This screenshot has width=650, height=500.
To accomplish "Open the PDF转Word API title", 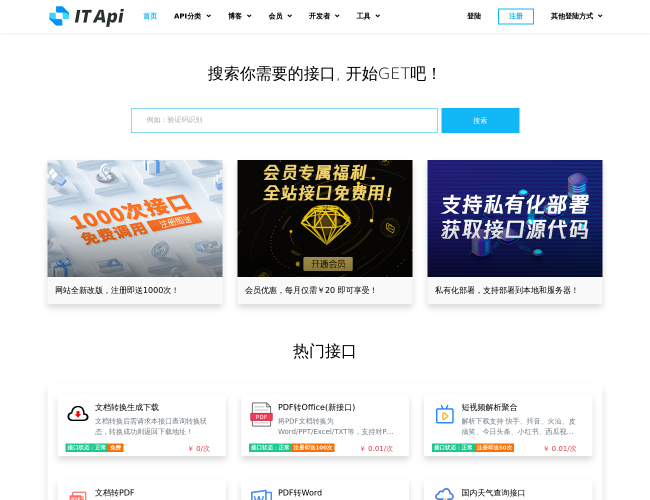I will point(300,493).
